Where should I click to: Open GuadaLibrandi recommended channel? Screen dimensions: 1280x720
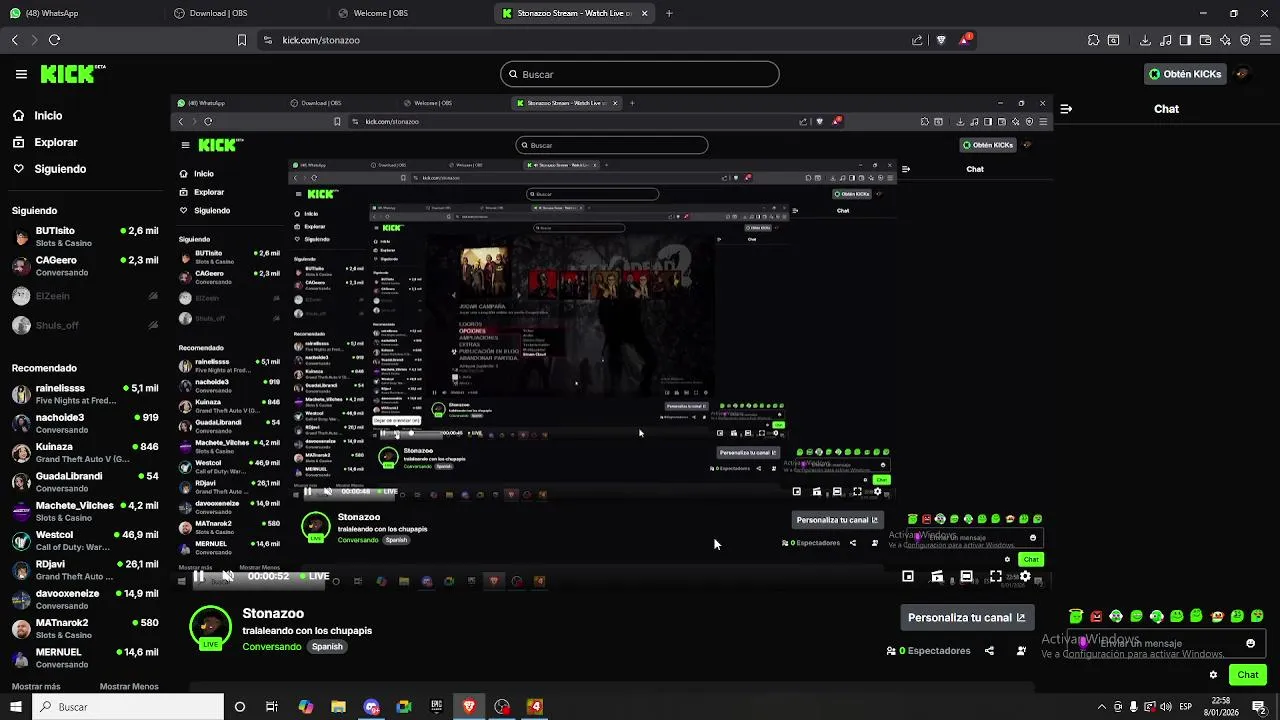pos(85,481)
